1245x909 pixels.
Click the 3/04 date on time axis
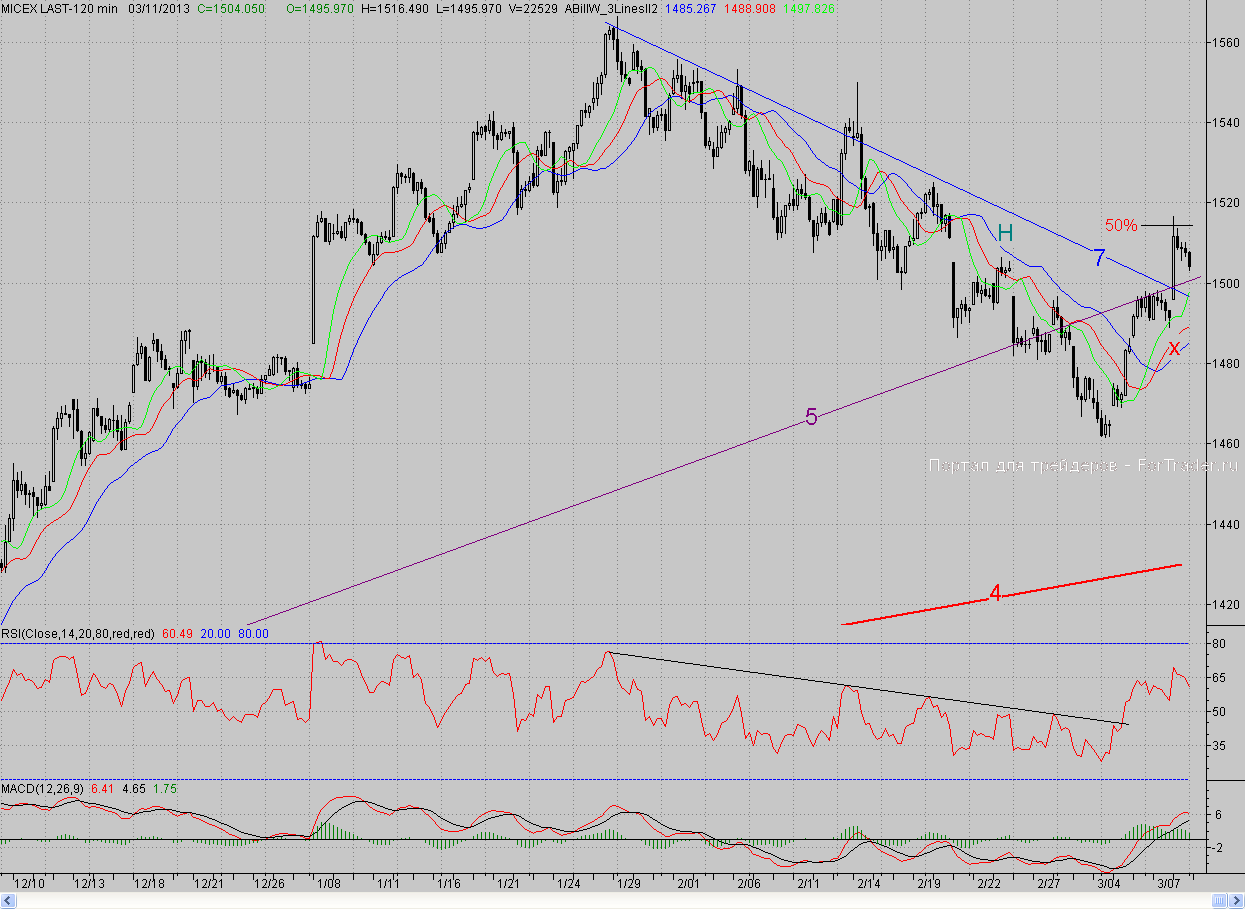[1108, 884]
